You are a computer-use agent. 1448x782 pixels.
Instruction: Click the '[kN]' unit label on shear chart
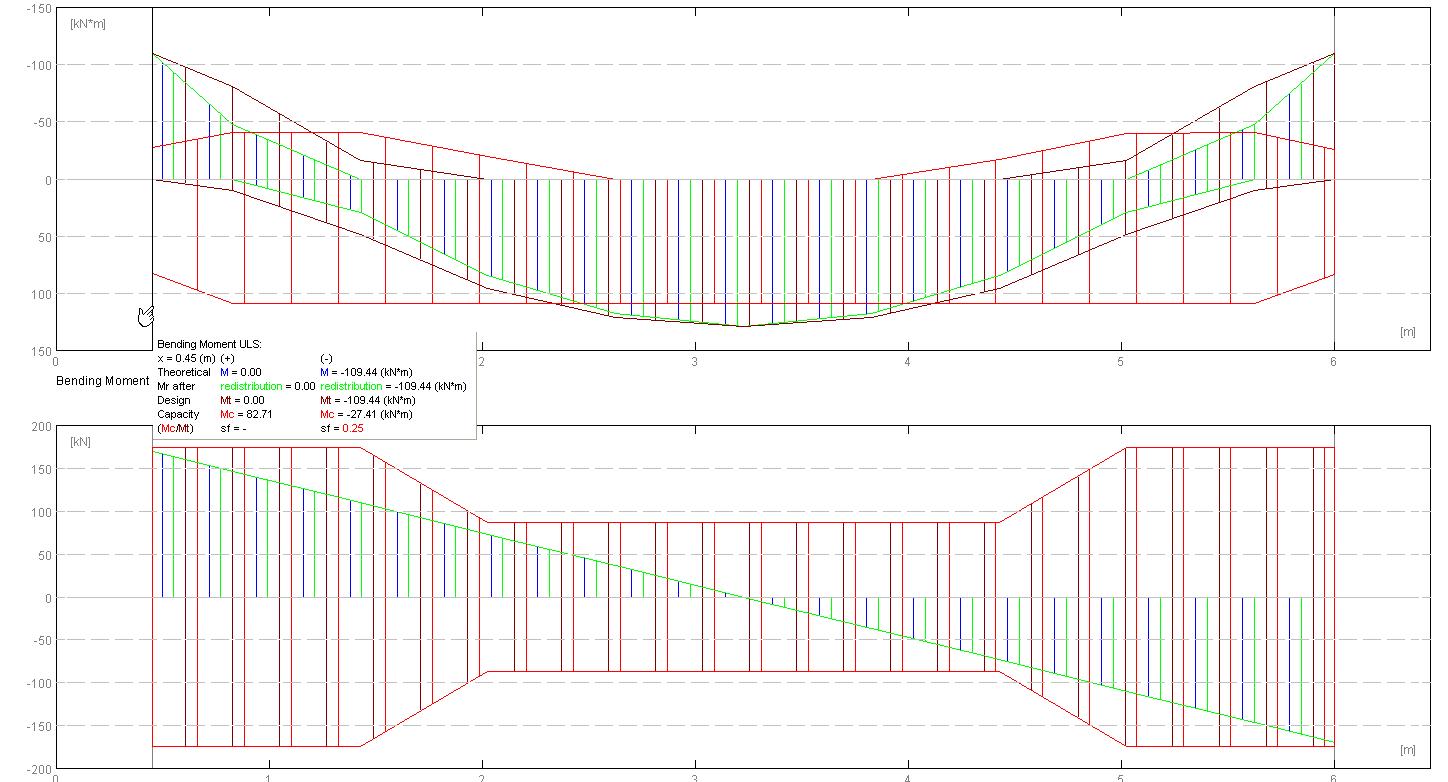80,441
